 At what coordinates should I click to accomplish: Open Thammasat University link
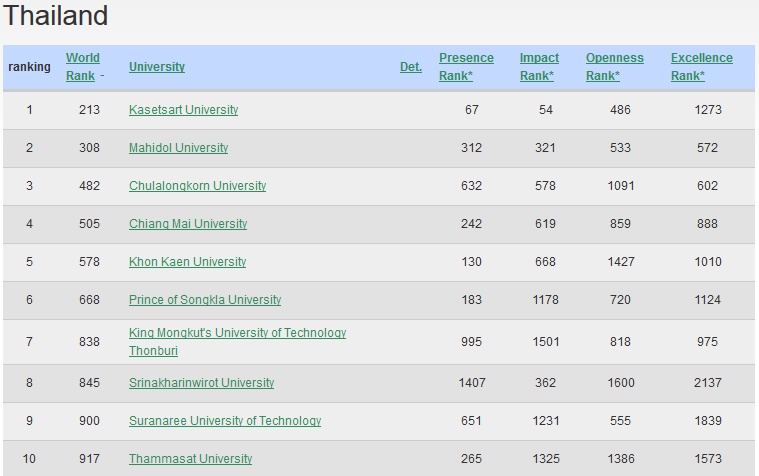[x=190, y=459]
